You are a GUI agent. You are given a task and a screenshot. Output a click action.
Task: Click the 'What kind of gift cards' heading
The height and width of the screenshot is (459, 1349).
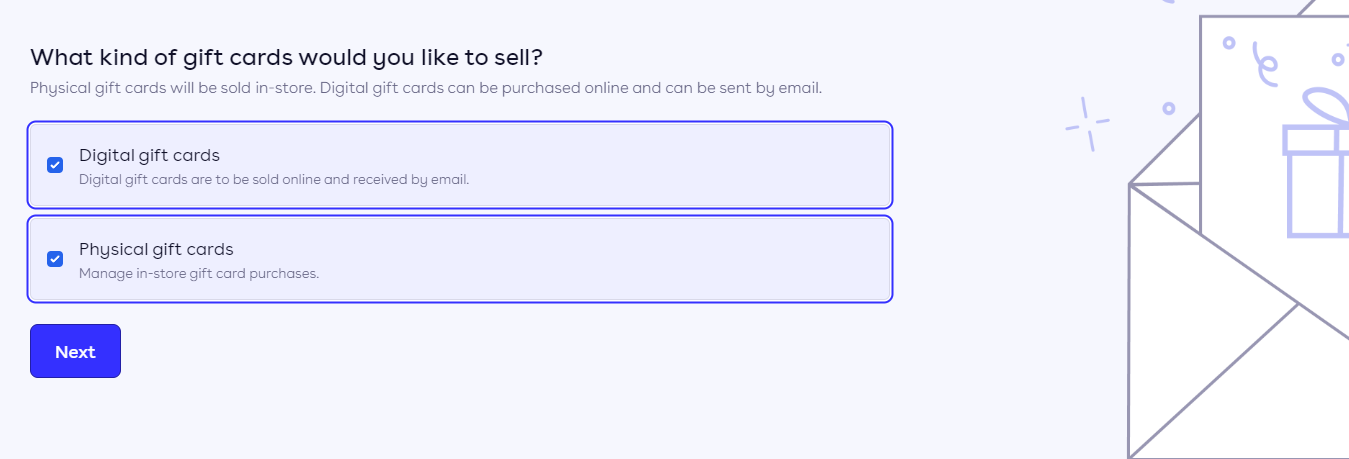[286, 57]
